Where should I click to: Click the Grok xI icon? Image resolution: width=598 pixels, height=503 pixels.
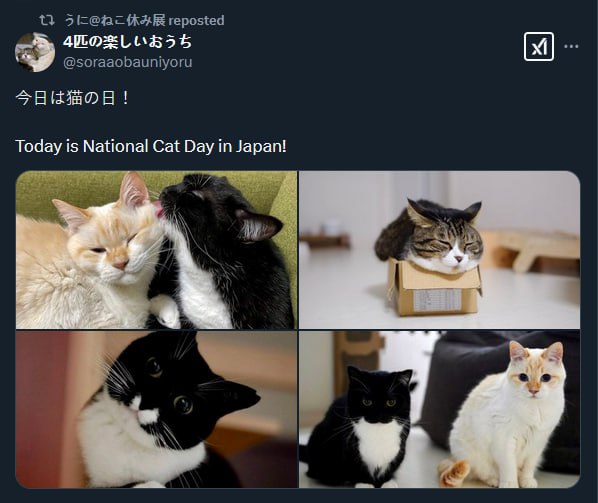539,47
